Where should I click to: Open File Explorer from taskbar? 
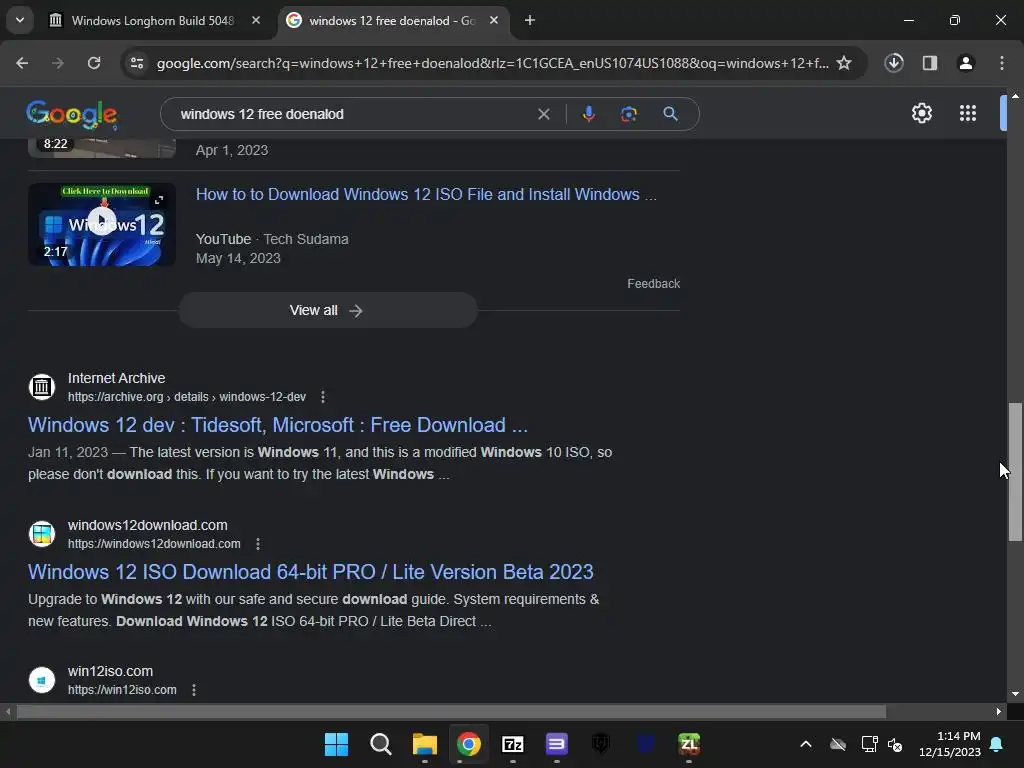click(x=424, y=744)
